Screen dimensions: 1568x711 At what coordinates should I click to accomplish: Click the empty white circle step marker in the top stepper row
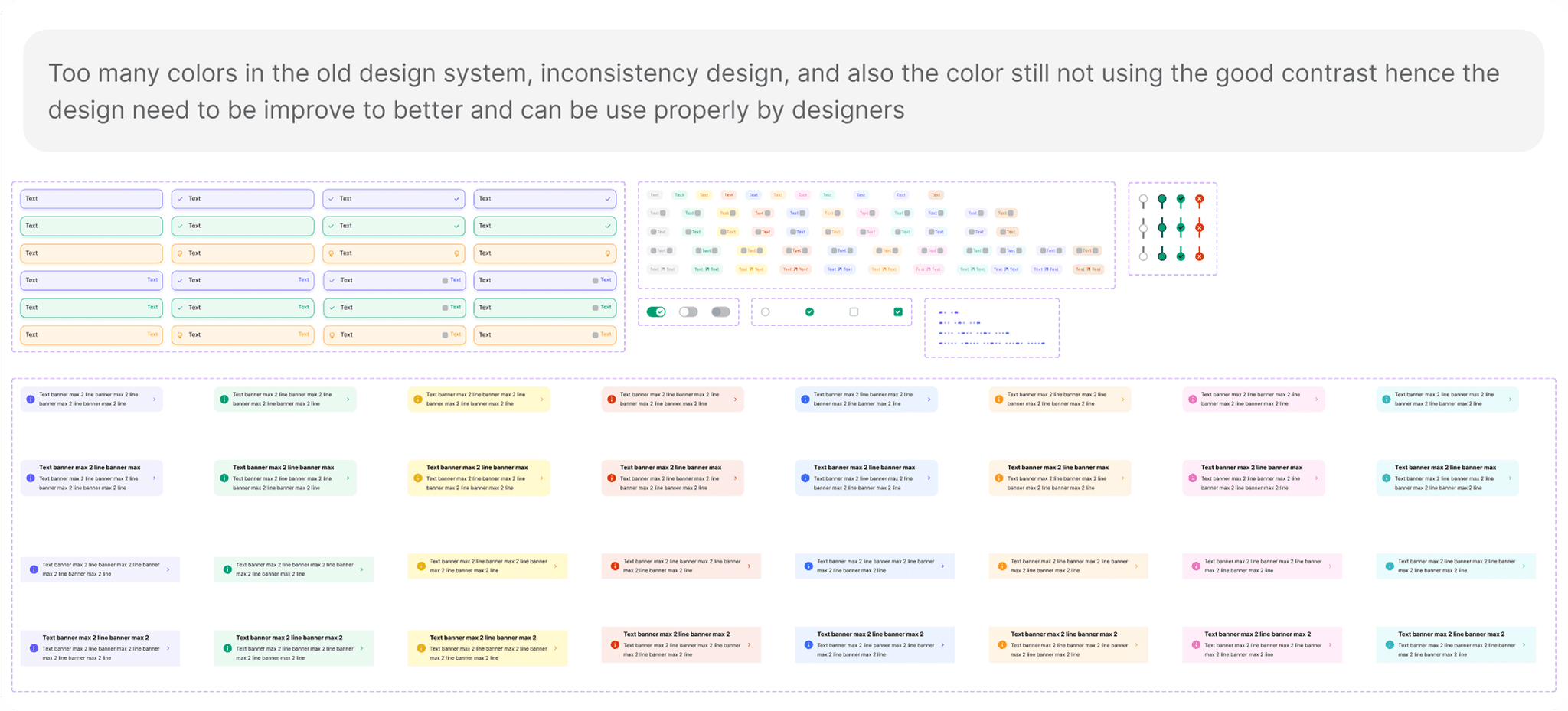pos(1143,199)
